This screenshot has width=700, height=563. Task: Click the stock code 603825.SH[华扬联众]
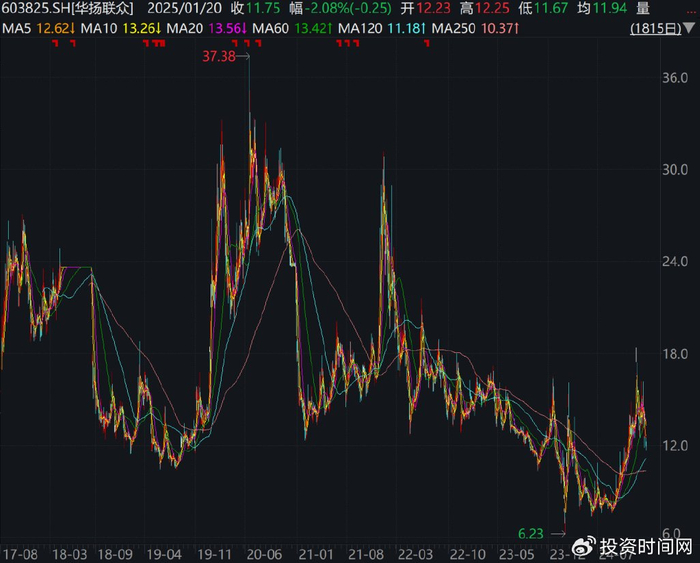pos(67,8)
